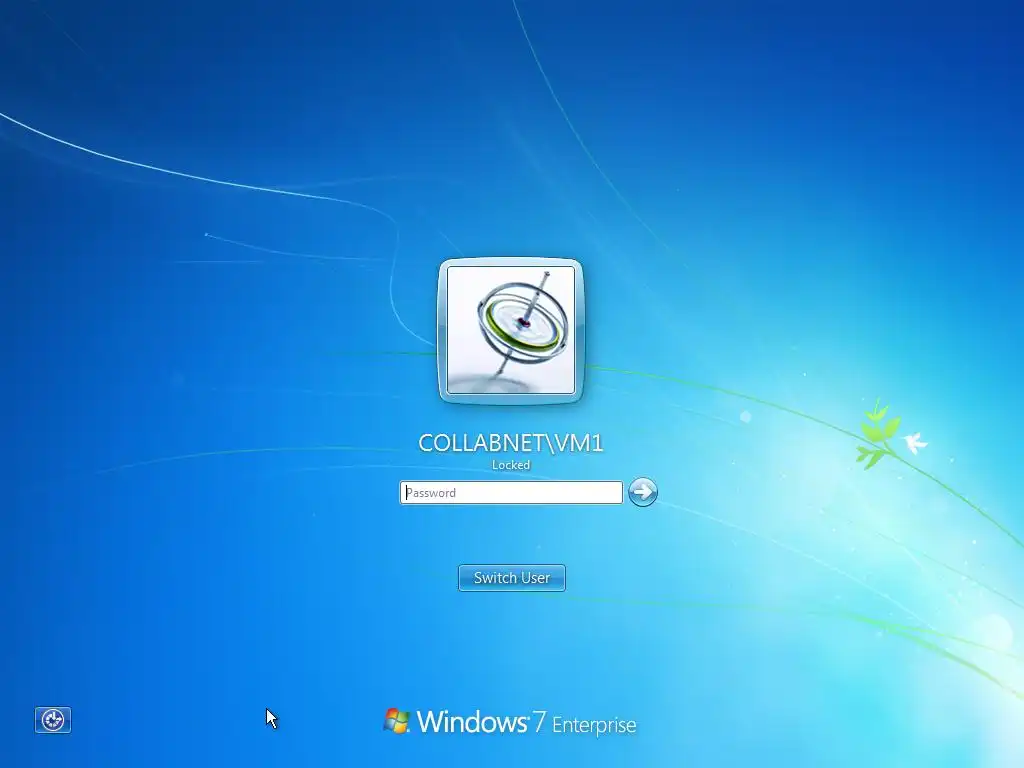Image resolution: width=1024 pixels, height=768 pixels.
Task: Click the Switch User button
Action: point(512,578)
